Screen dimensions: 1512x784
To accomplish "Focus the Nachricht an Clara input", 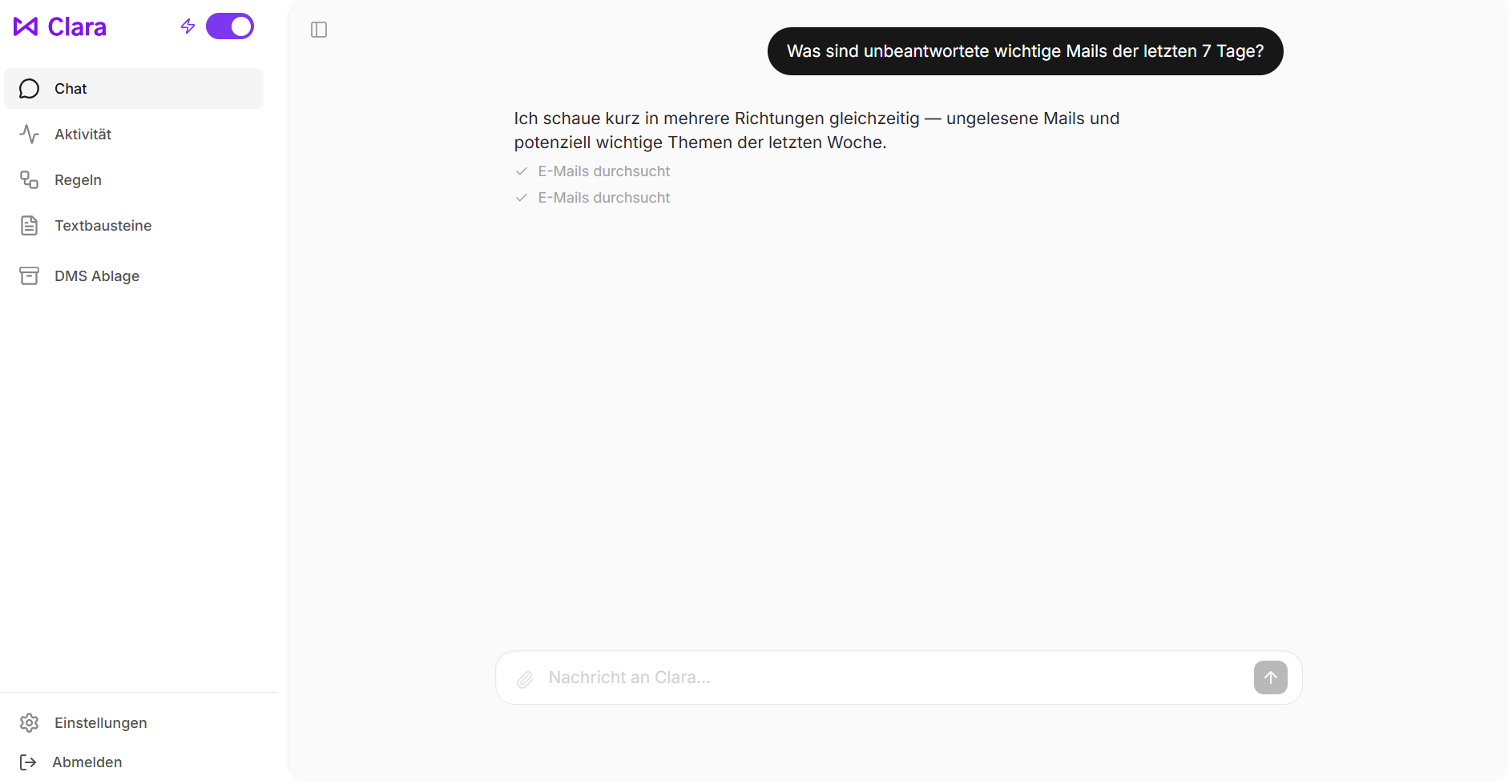I will 889,678.
